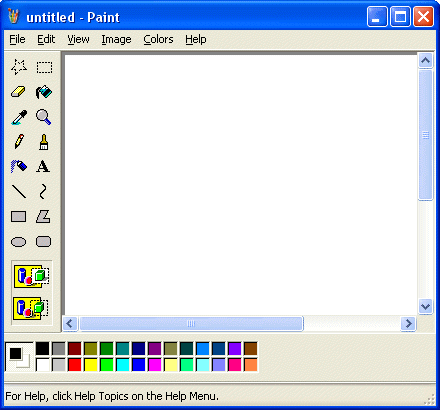The height and width of the screenshot is (410, 440).
Task: Enable opaque selection mode option
Action: (x=32, y=276)
